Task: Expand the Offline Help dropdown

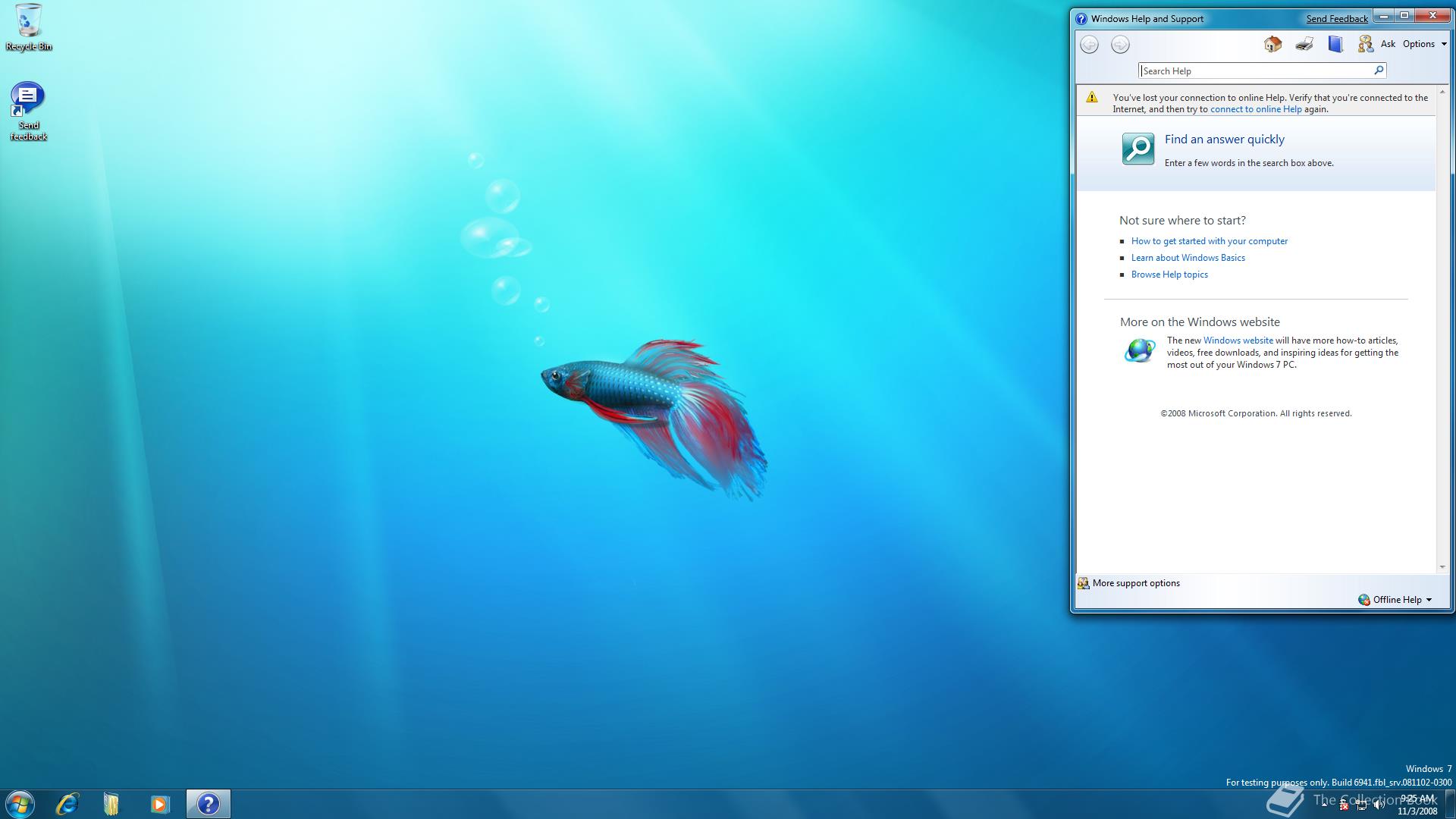Action: (x=1395, y=600)
